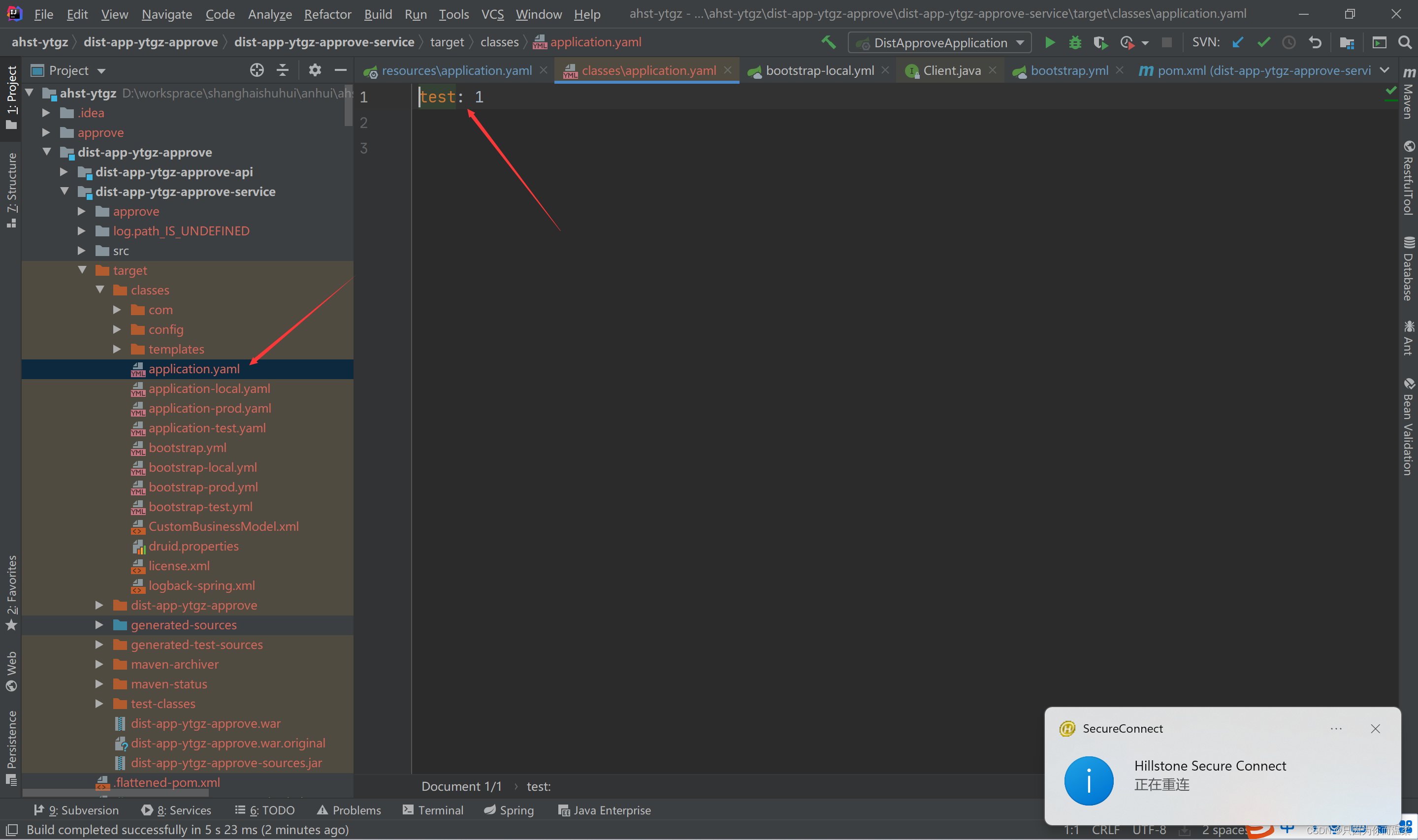Click UTF-8 encoding in status bar
1418x840 pixels.
pos(1149,830)
